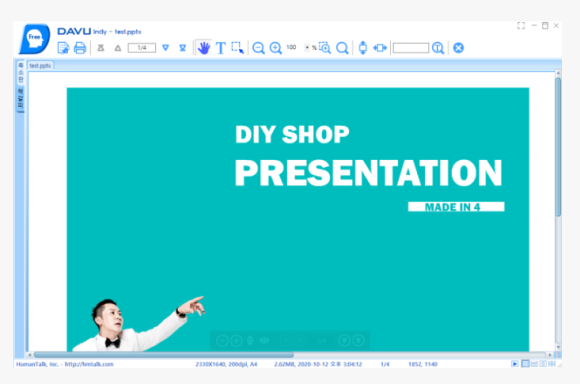Viewport: 580px width, 384px height.
Task: Switch to the test.pptx document tab
Action: click(40, 65)
